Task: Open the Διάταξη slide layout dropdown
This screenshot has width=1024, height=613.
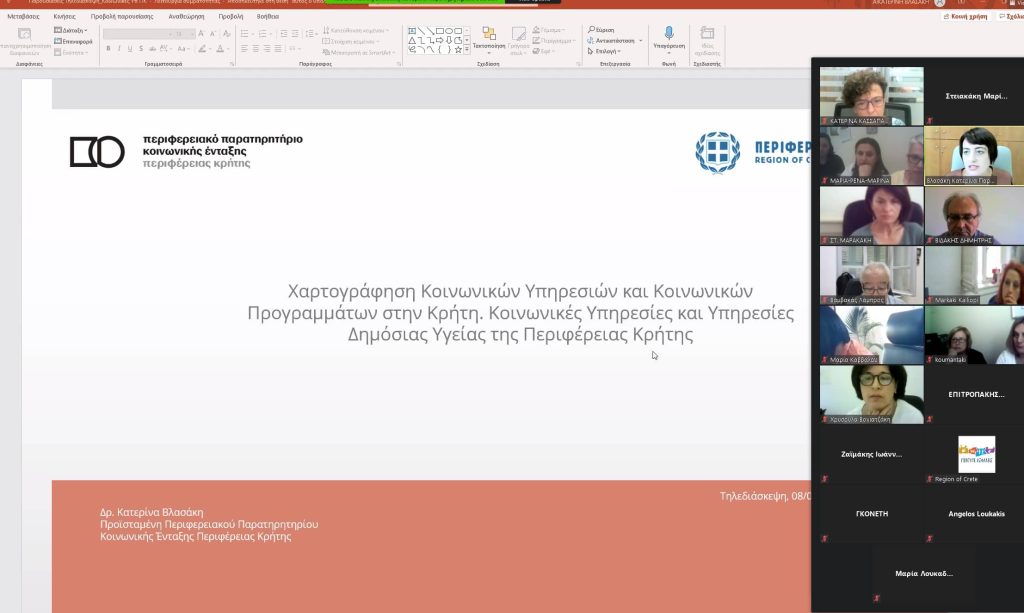Action: point(71,30)
